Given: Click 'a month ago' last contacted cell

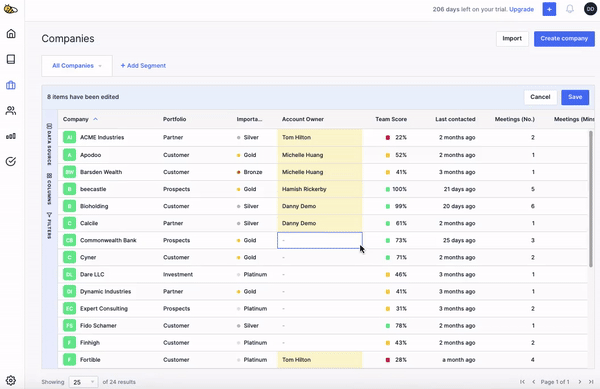Looking at the screenshot, I should tap(459, 360).
